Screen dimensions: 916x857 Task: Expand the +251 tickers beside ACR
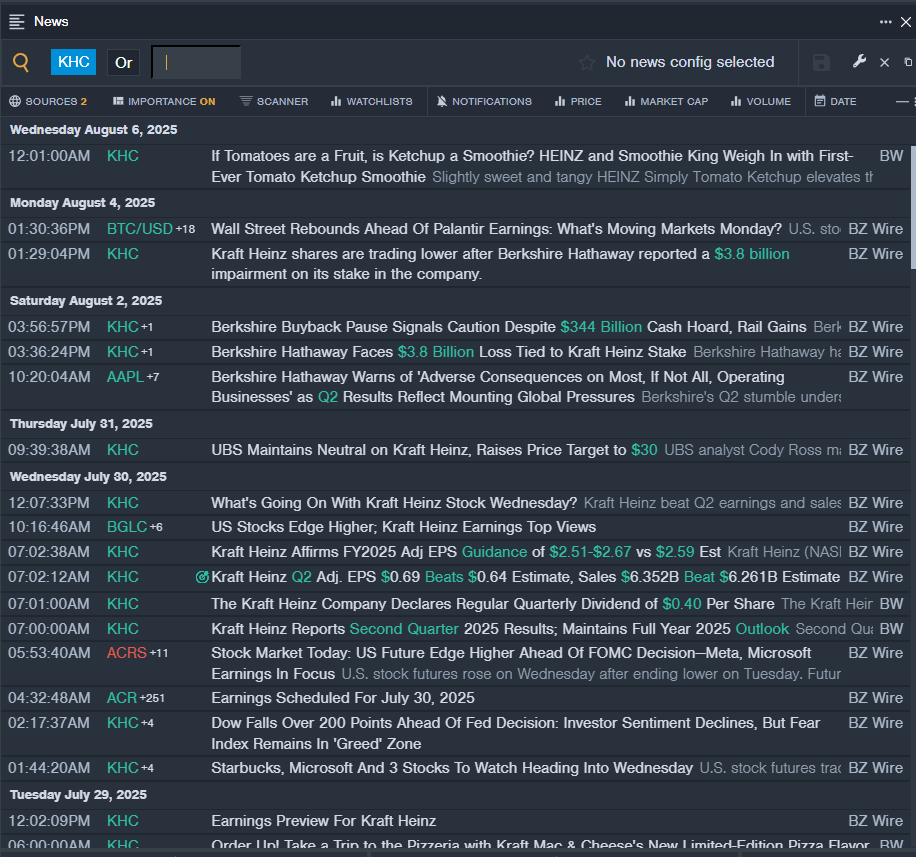point(152,698)
